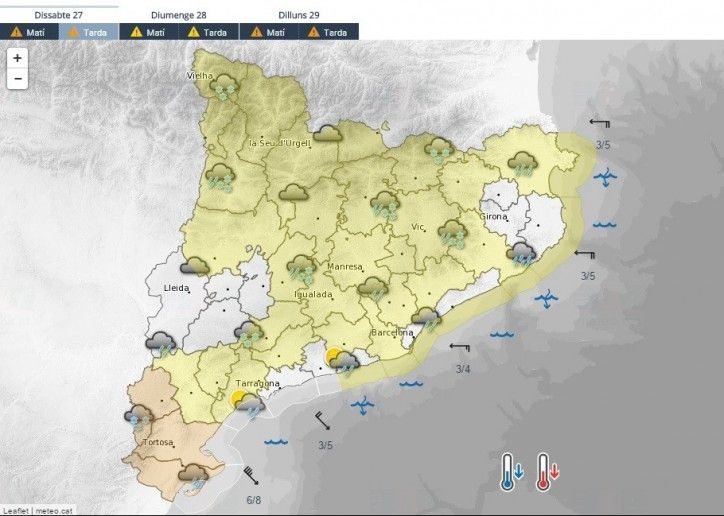Select Dilluns 29 Tarda tab
Viewport: 724px width, 516px height.
tap(328, 32)
